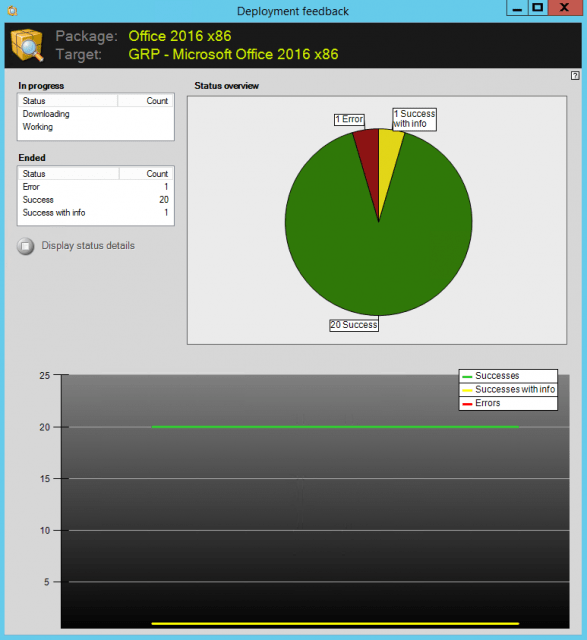Click the Office 2016 x86 package name

(180, 36)
